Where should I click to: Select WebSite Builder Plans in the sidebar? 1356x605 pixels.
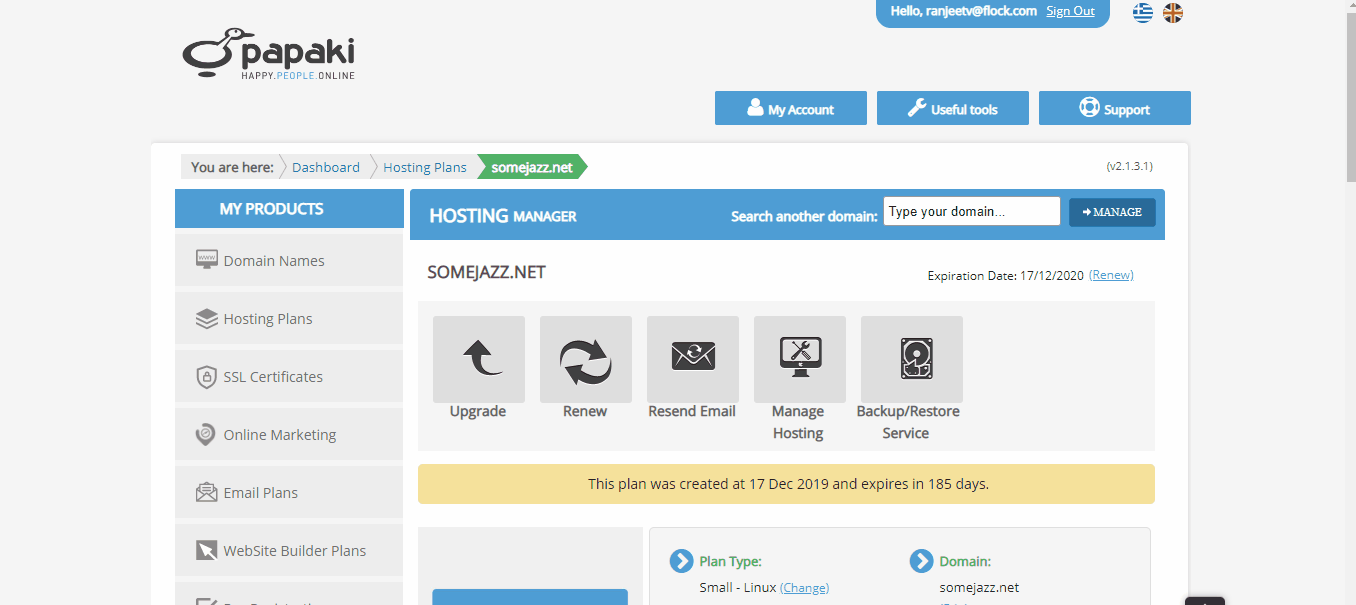coord(289,550)
